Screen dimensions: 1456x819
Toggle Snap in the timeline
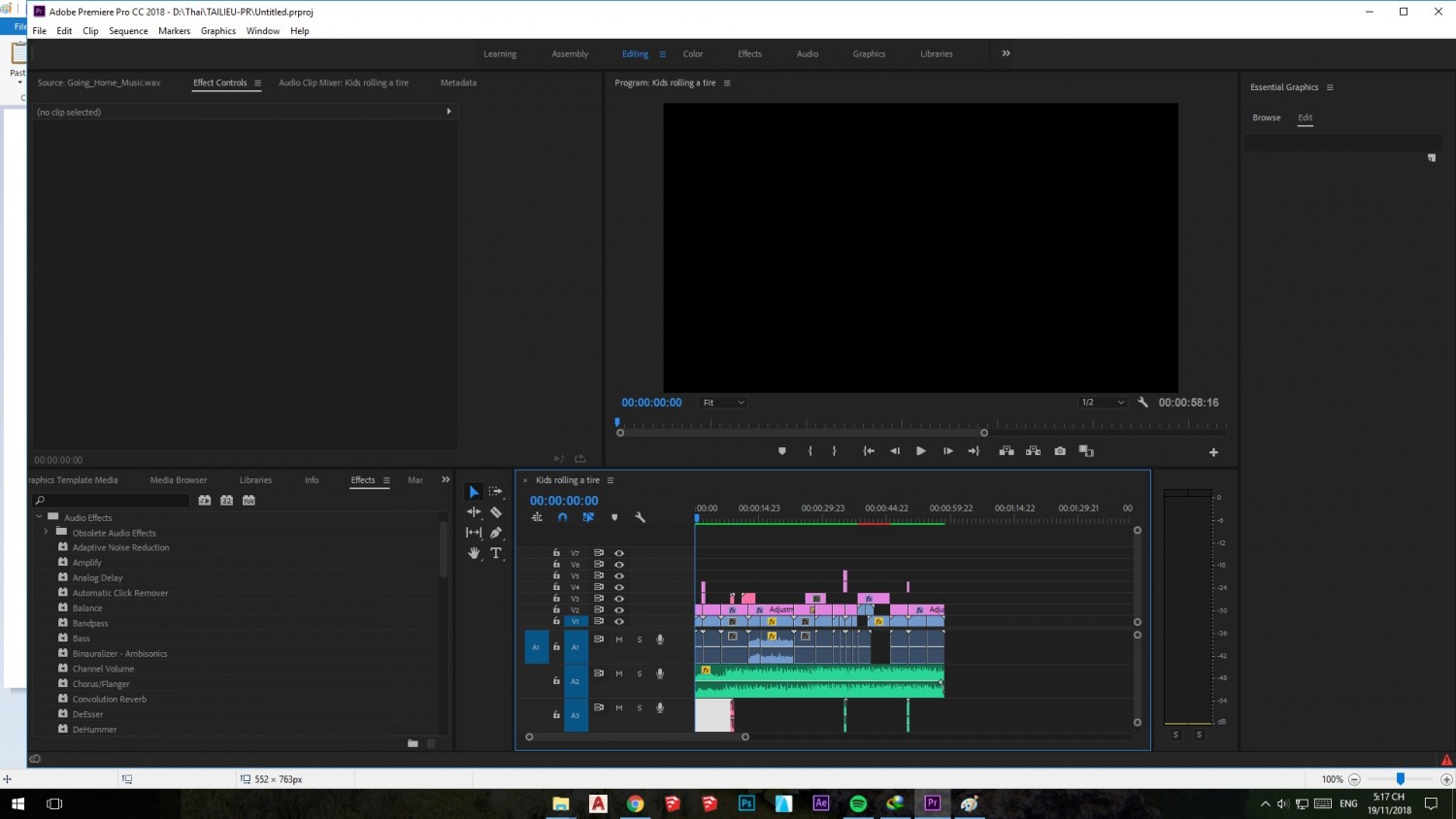click(562, 517)
